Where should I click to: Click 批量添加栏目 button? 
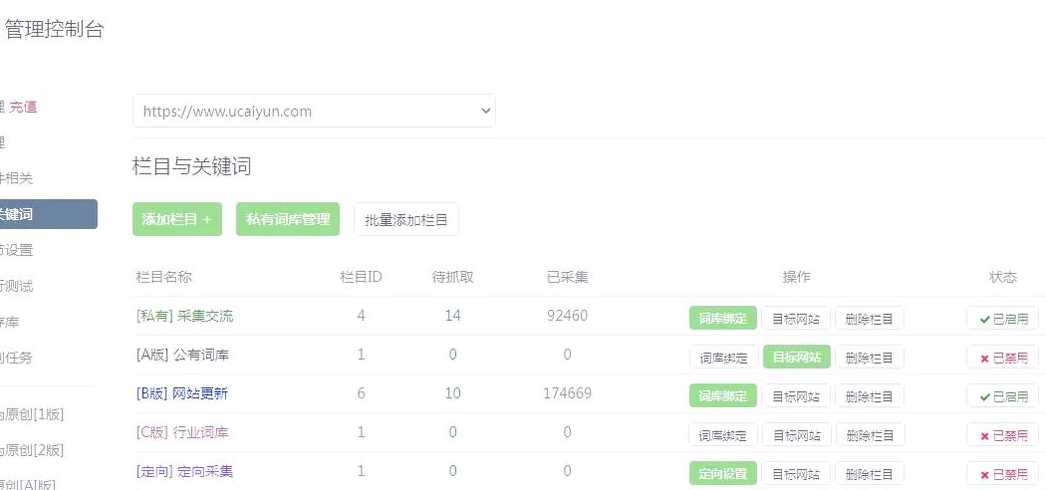[x=406, y=219]
